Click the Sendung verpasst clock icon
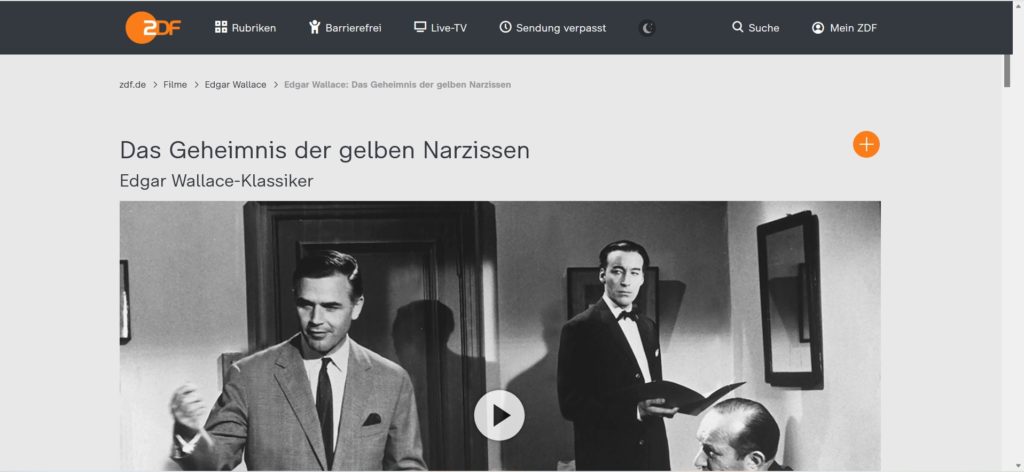Screen dimensions: 1024x472 (x=505, y=27)
